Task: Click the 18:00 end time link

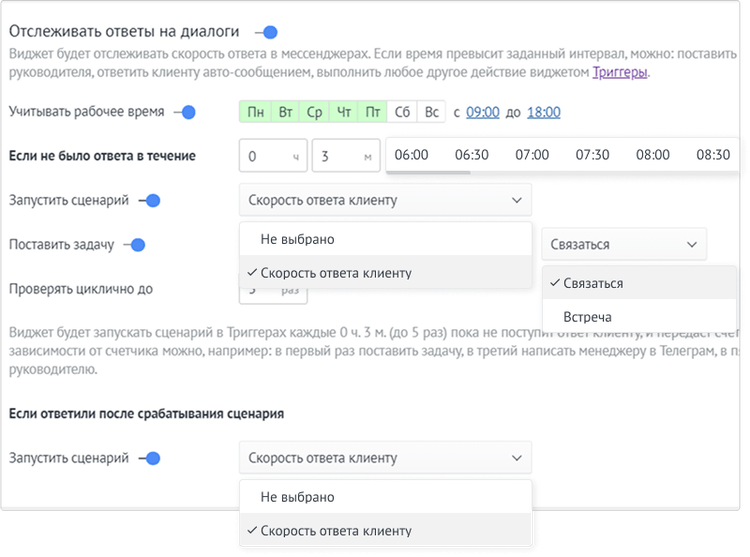Action: coord(543,112)
